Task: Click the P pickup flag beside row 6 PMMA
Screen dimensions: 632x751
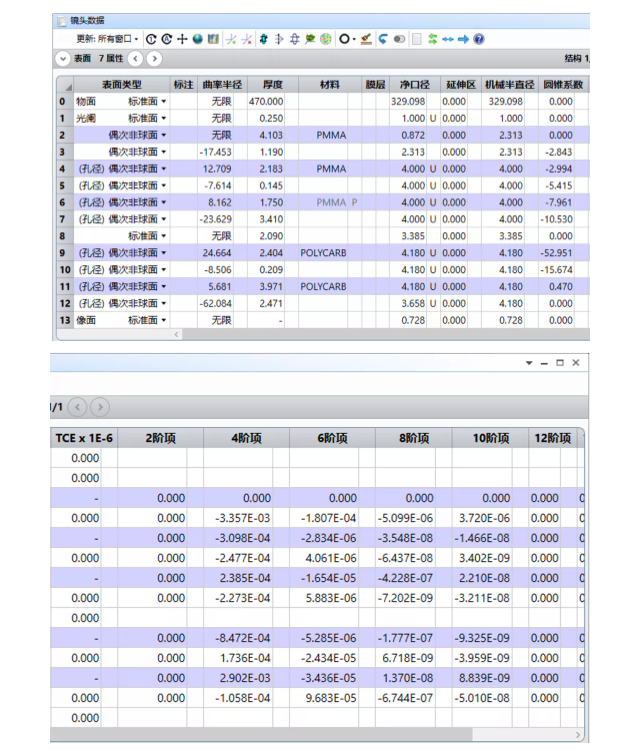Action: 354,203
